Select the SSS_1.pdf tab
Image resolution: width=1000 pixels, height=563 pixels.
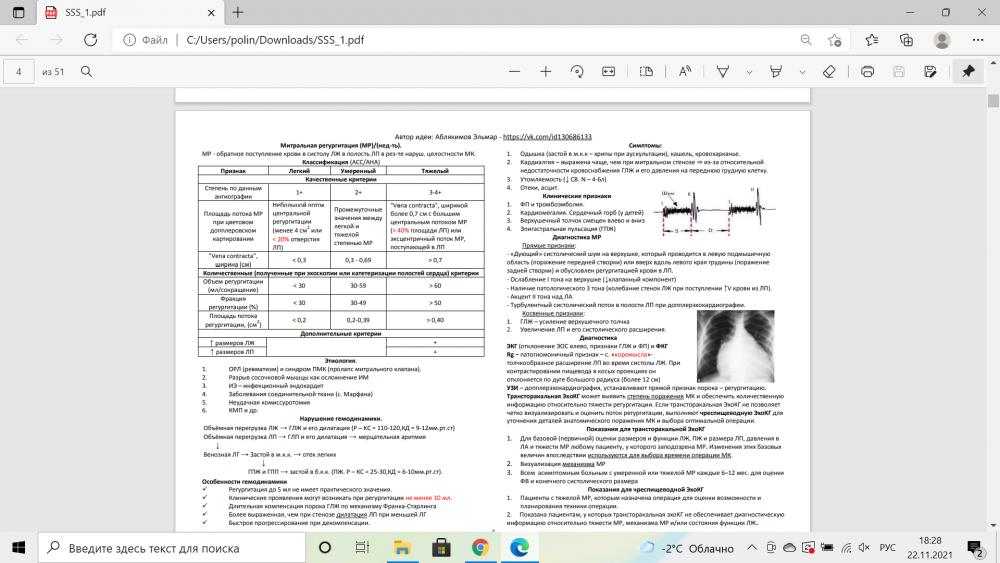coord(110,12)
